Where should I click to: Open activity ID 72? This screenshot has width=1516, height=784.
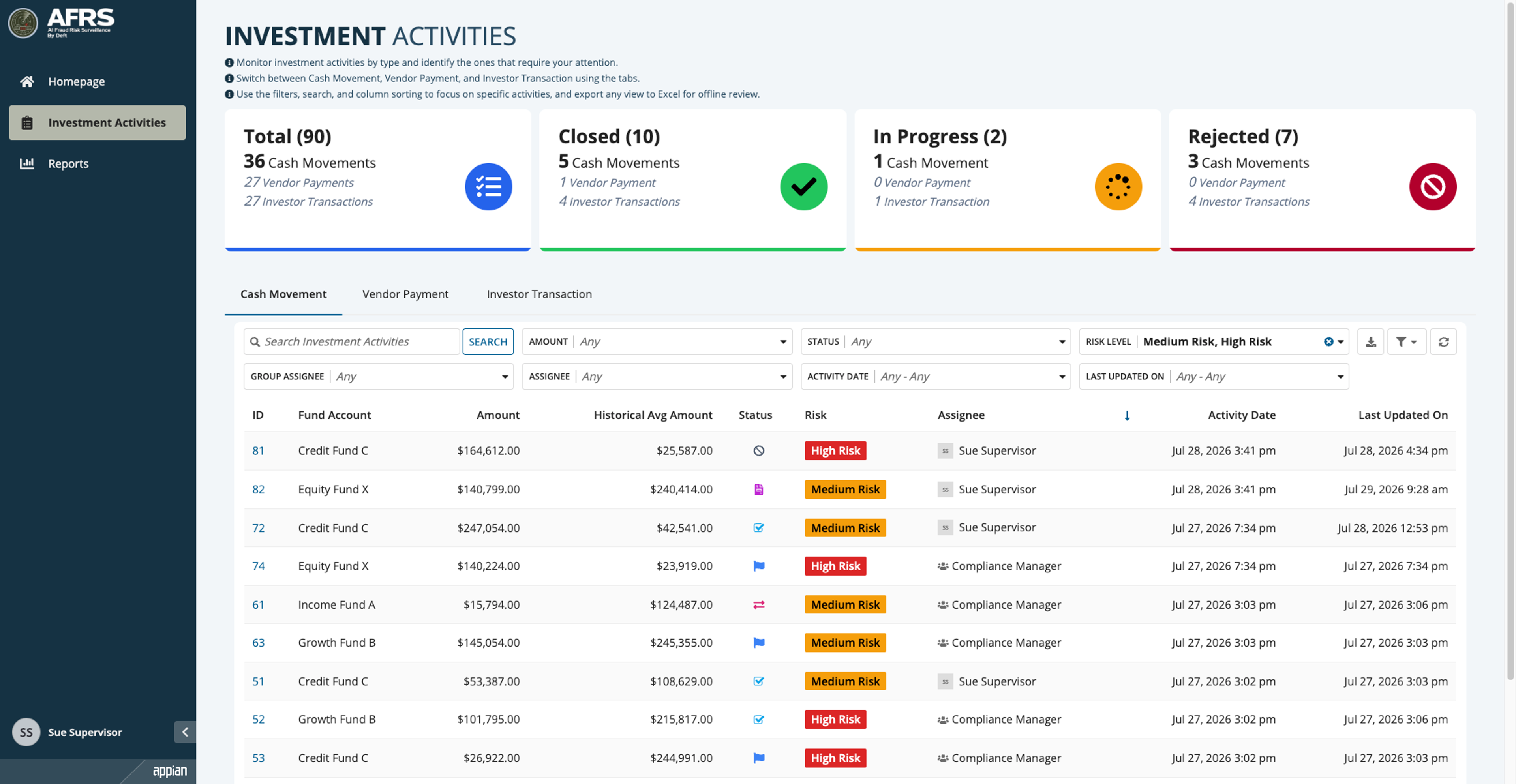pyautogui.click(x=258, y=528)
